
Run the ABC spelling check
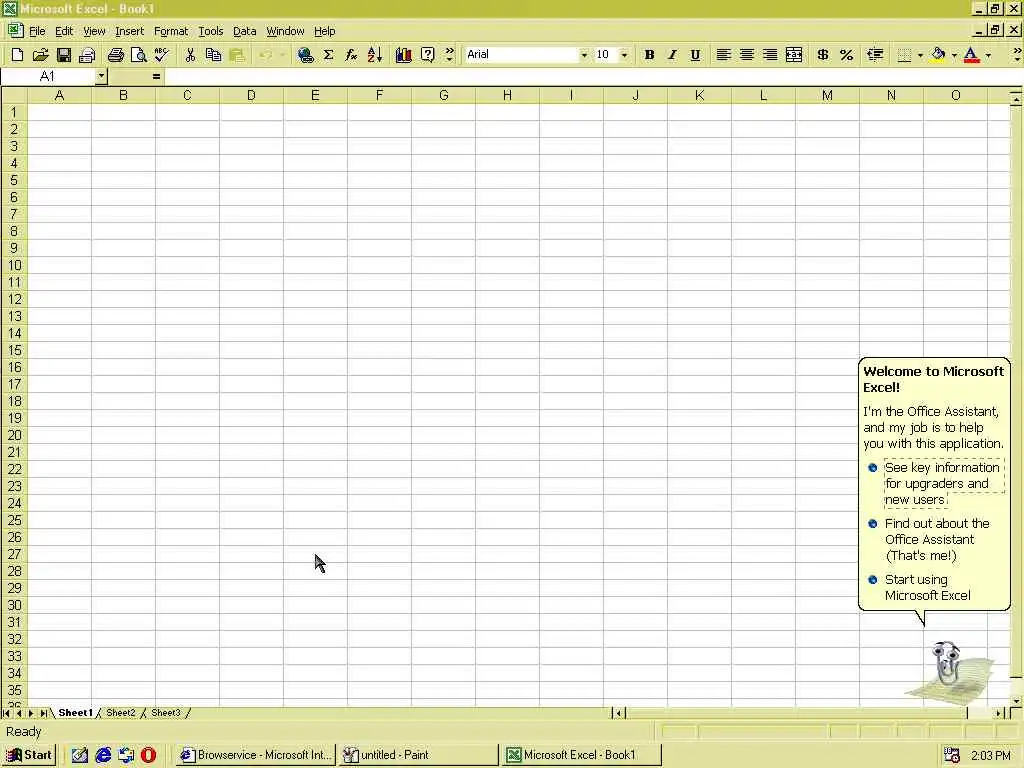(x=161, y=55)
